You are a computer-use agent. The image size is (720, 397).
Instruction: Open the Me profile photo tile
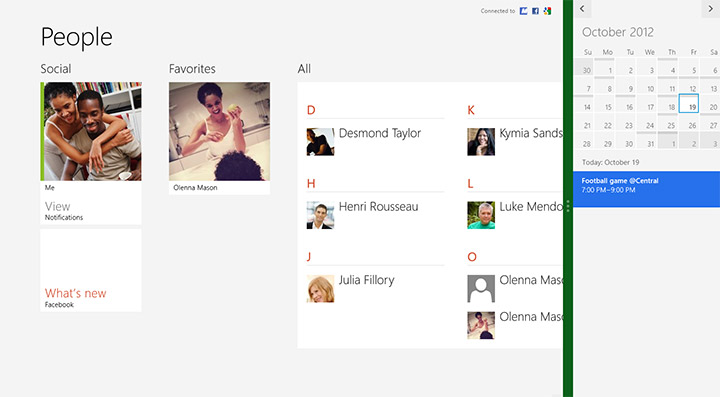tap(91, 131)
